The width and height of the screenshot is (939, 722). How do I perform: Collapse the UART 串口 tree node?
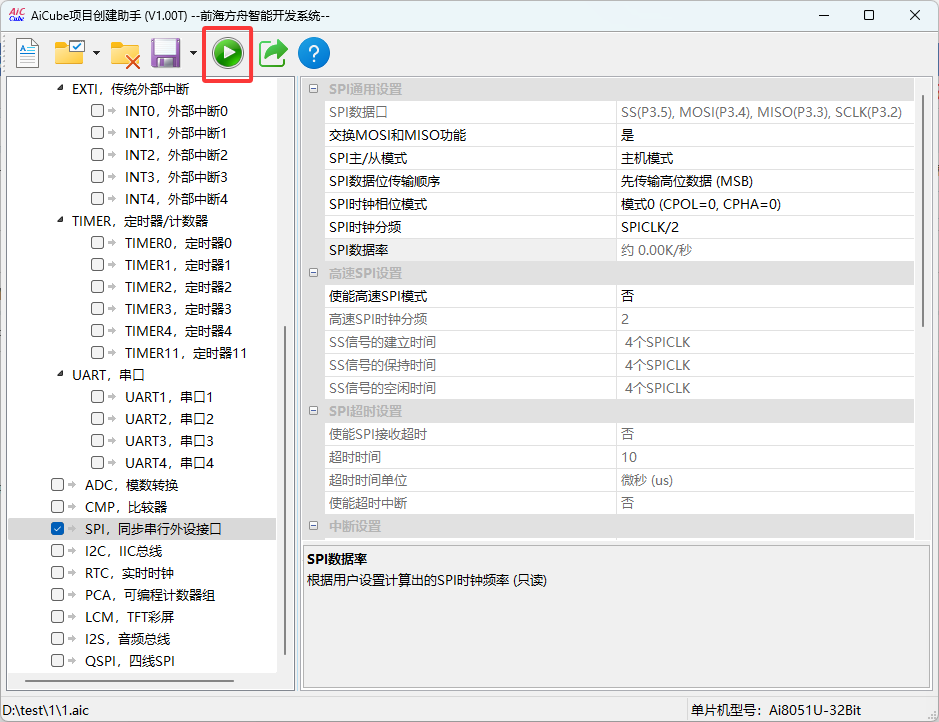60,375
